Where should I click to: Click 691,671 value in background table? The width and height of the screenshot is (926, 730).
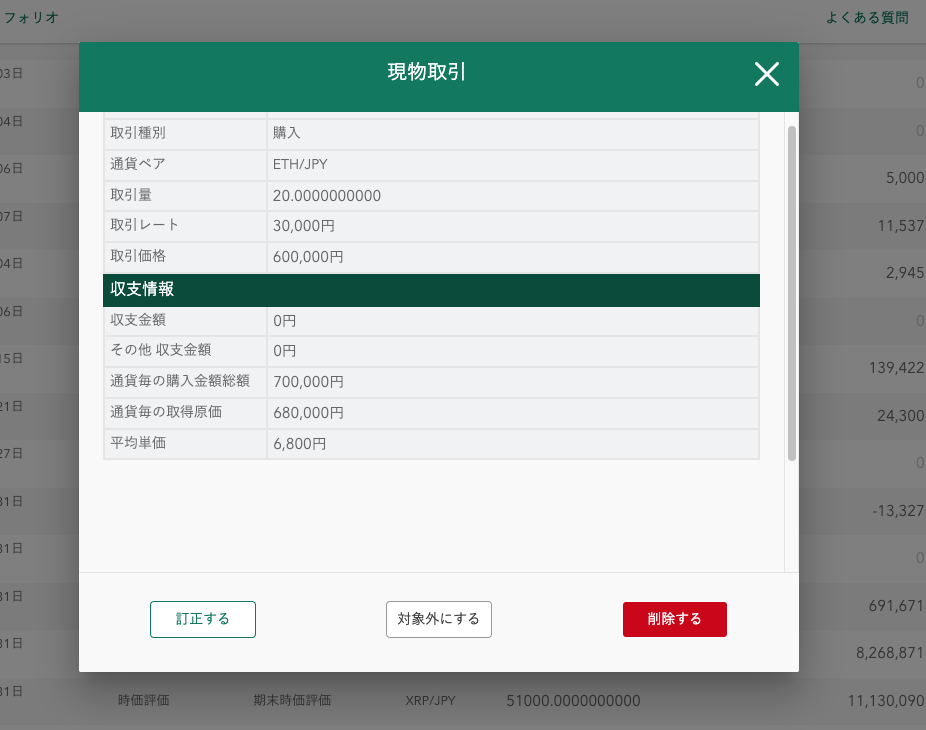pyautogui.click(x=896, y=605)
